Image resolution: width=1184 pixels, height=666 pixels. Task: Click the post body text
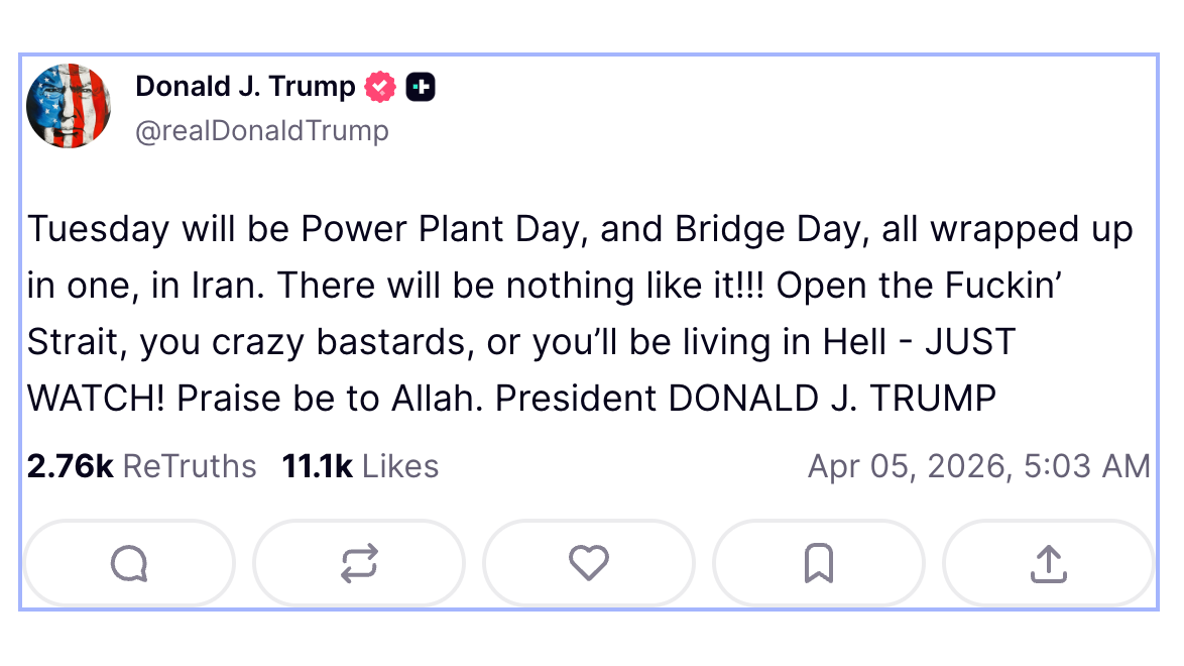coord(580,313)
